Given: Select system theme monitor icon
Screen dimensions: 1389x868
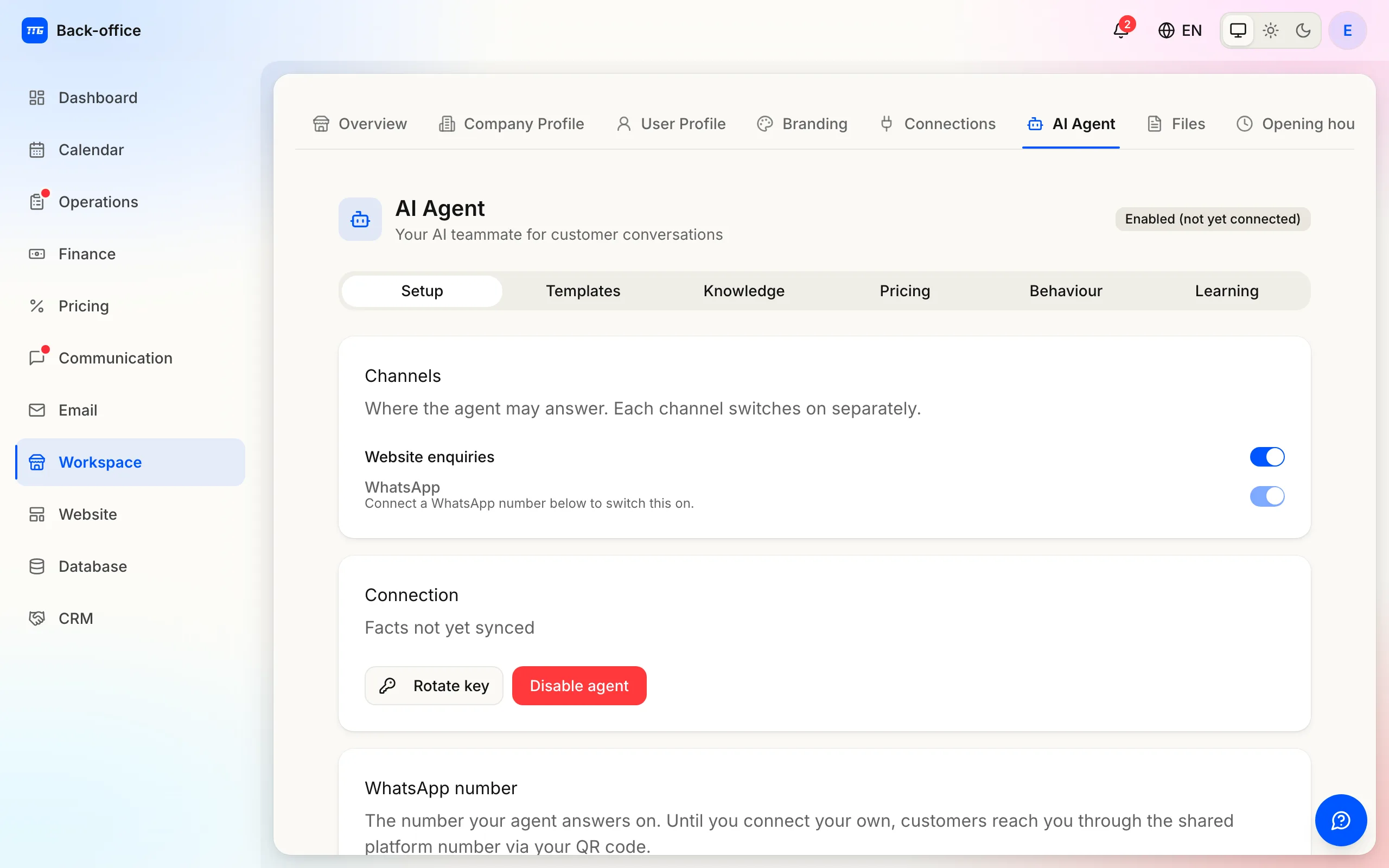Looking at the screenshot, I should pos(1238,30).
